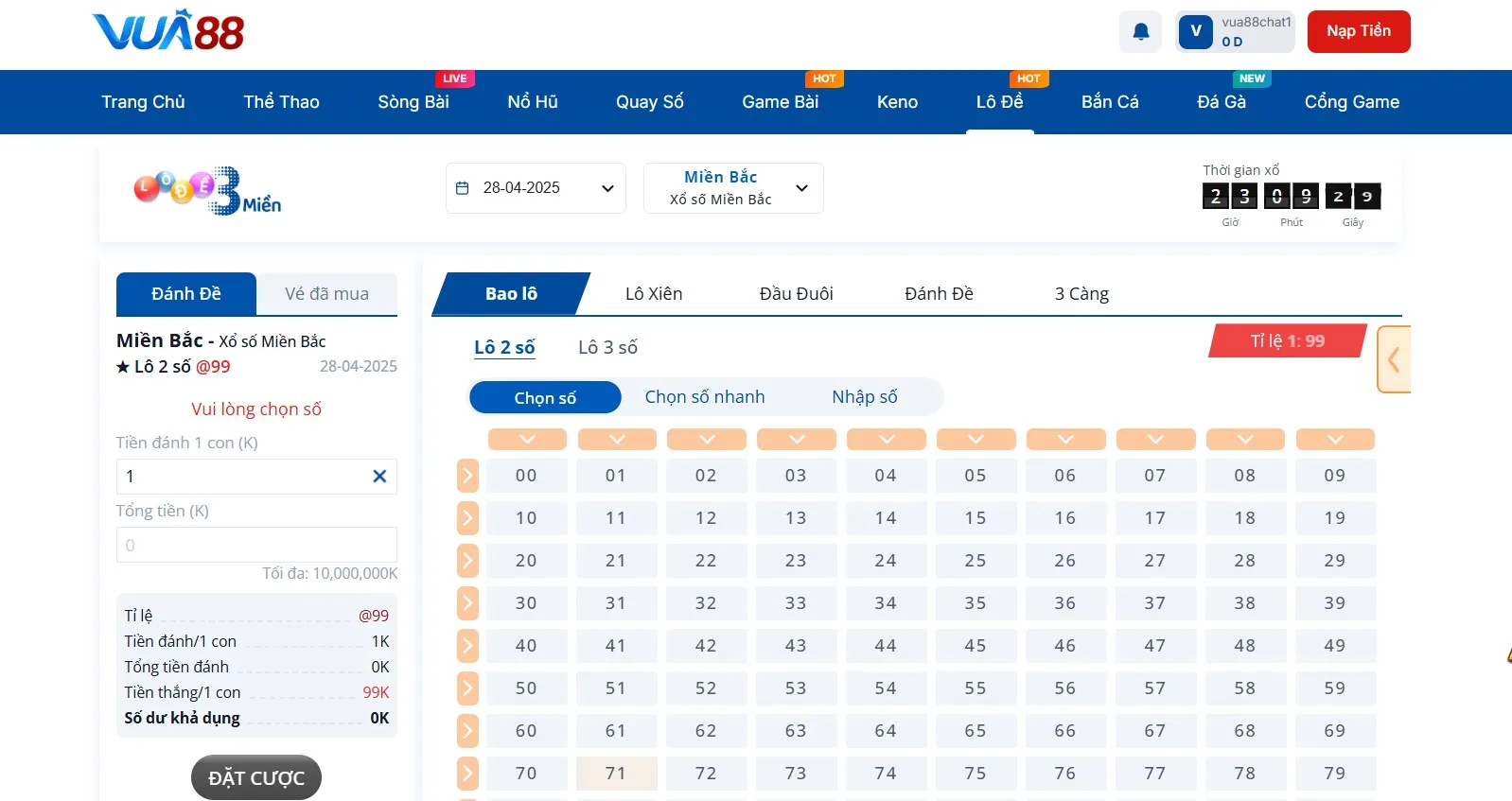This screenshot has height=801, width=1512.
Task: Click the user avatar V icon
Action: click(1196, 31)
